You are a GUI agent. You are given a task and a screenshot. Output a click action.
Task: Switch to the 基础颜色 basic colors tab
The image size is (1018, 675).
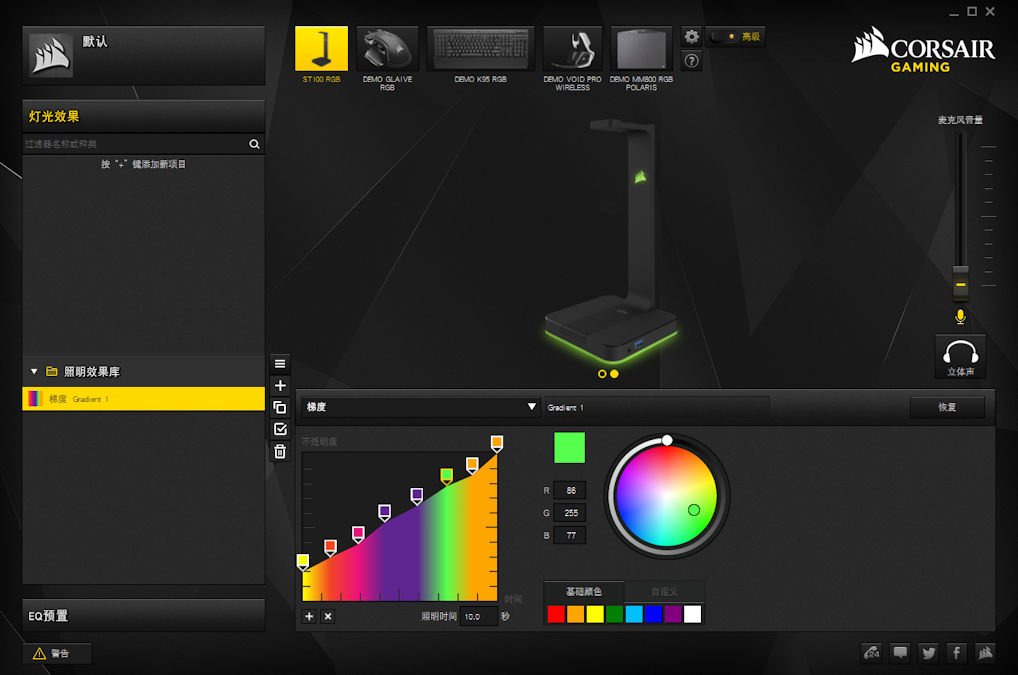[584, 591]
